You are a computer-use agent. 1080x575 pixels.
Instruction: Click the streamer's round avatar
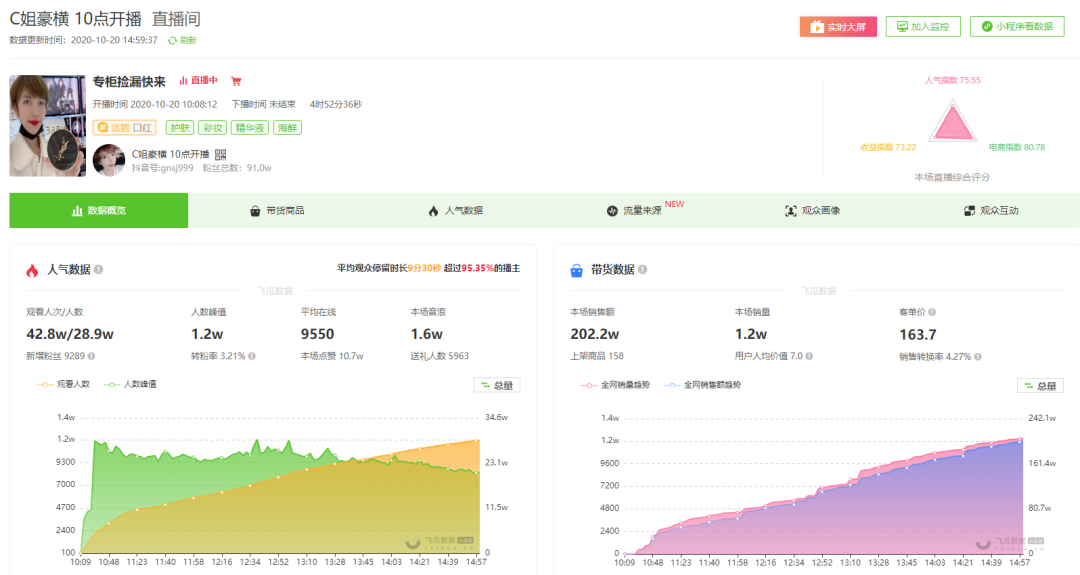[x=109, y=160]
